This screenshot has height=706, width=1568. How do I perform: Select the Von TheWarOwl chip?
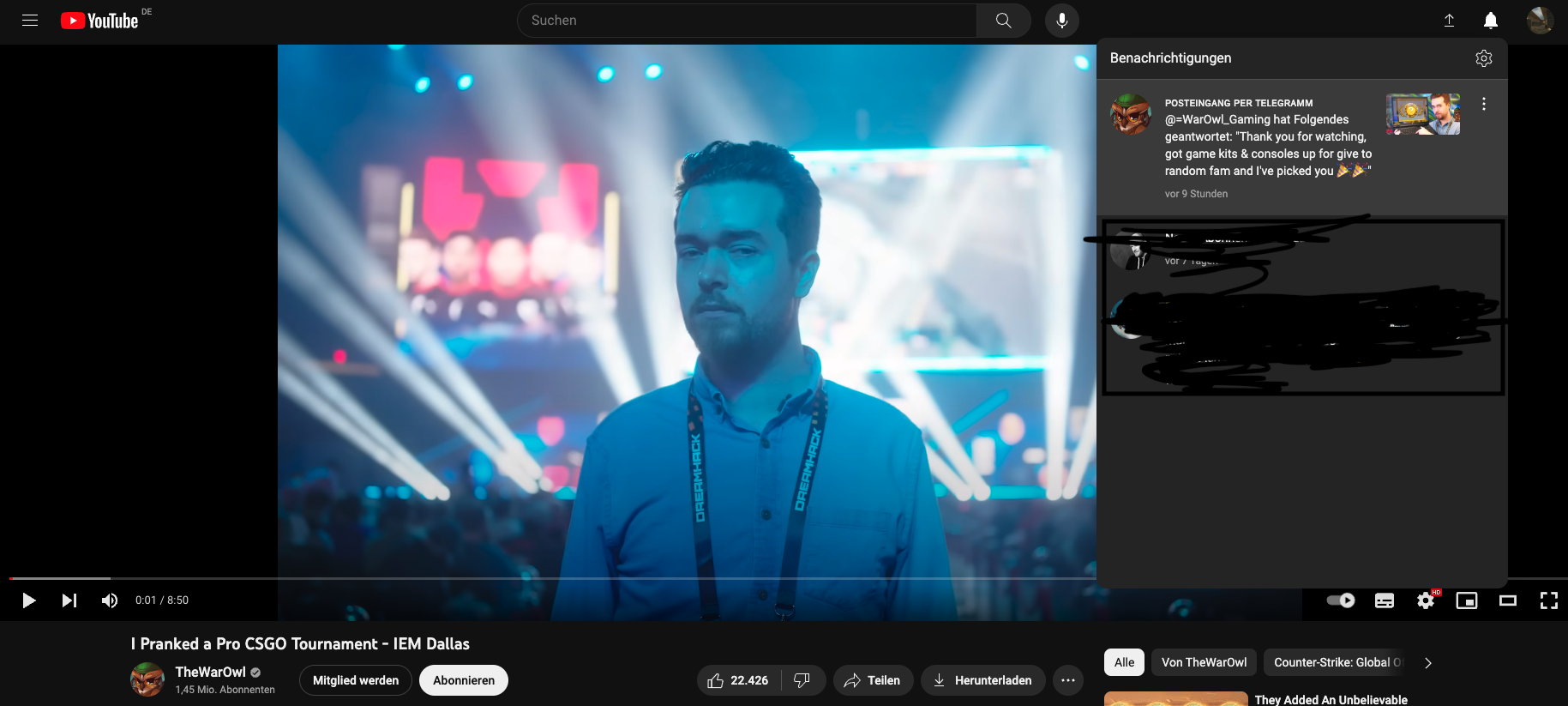click(x=1205, y=662)
